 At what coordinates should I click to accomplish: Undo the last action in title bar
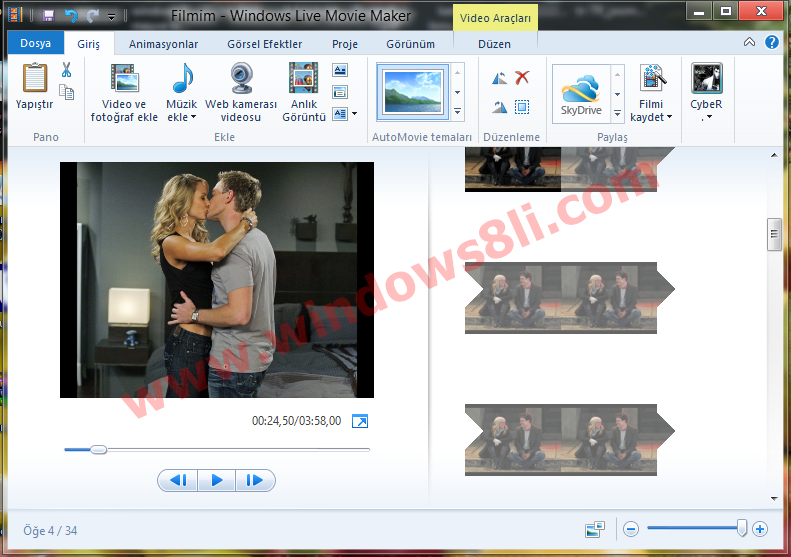coord(71,16)
